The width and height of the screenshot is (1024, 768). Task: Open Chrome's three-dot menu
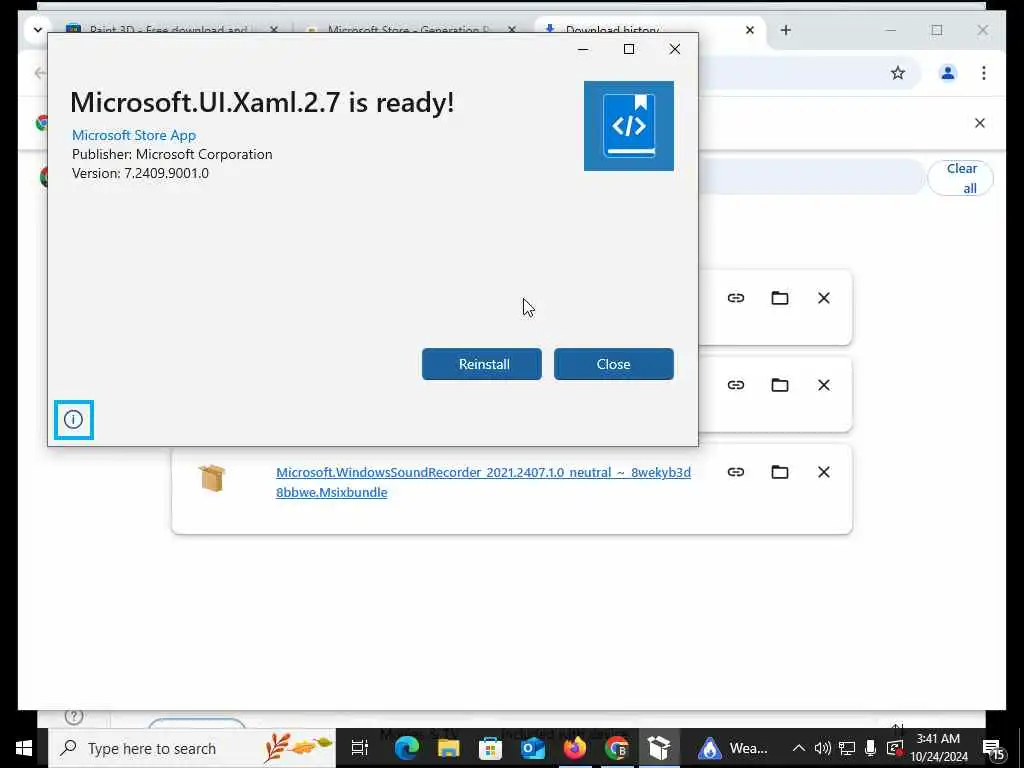click(x=984, y=73)
